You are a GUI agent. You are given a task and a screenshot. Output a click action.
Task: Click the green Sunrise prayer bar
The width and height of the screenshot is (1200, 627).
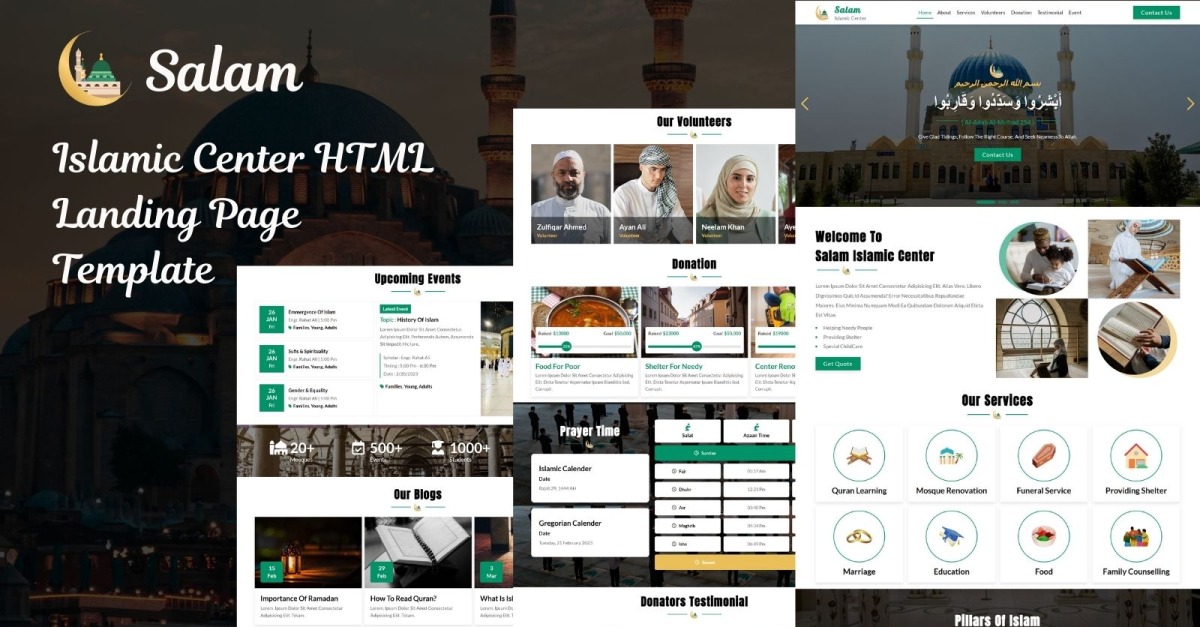725,452
